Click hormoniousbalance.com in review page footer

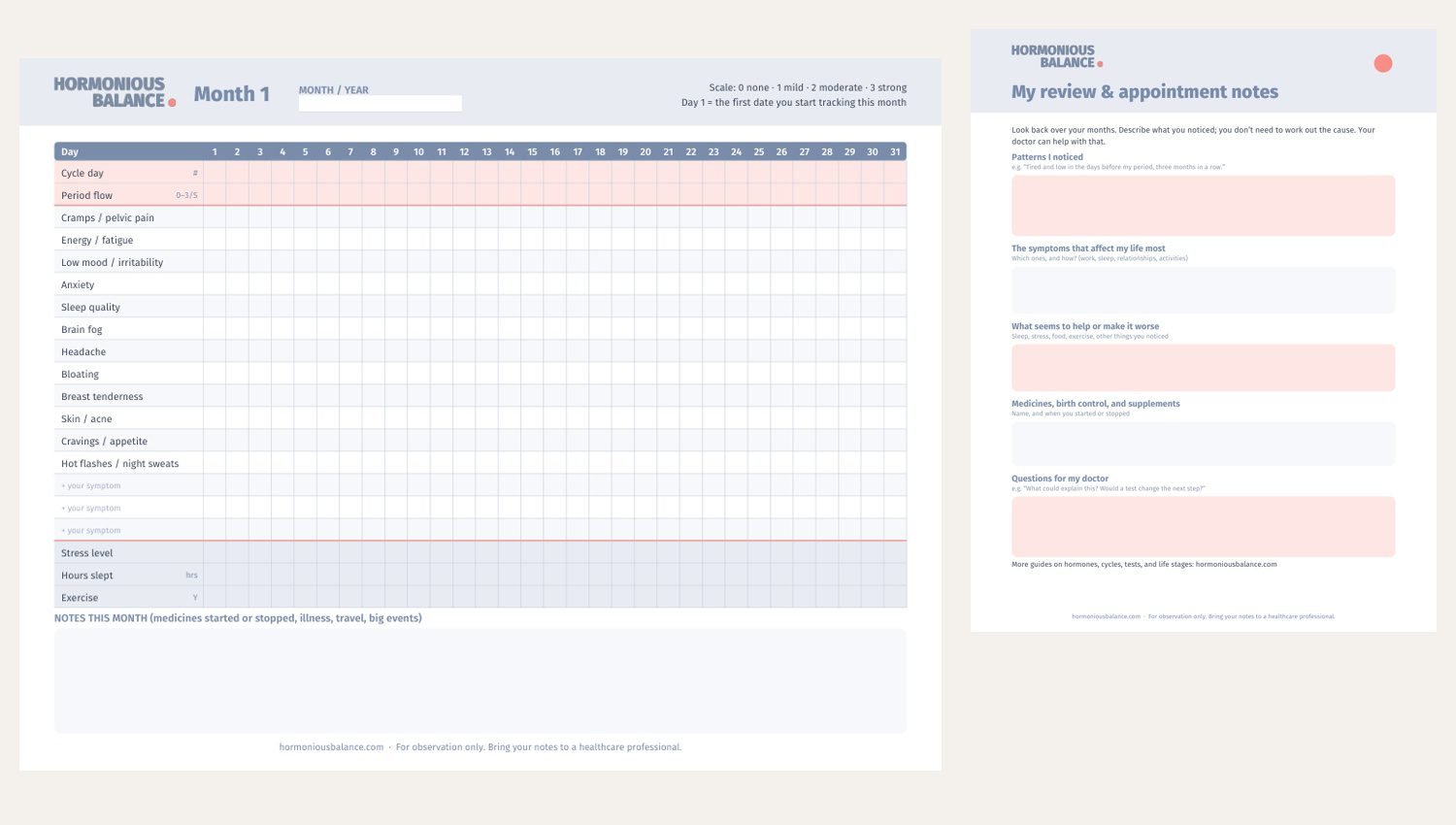1106,616
